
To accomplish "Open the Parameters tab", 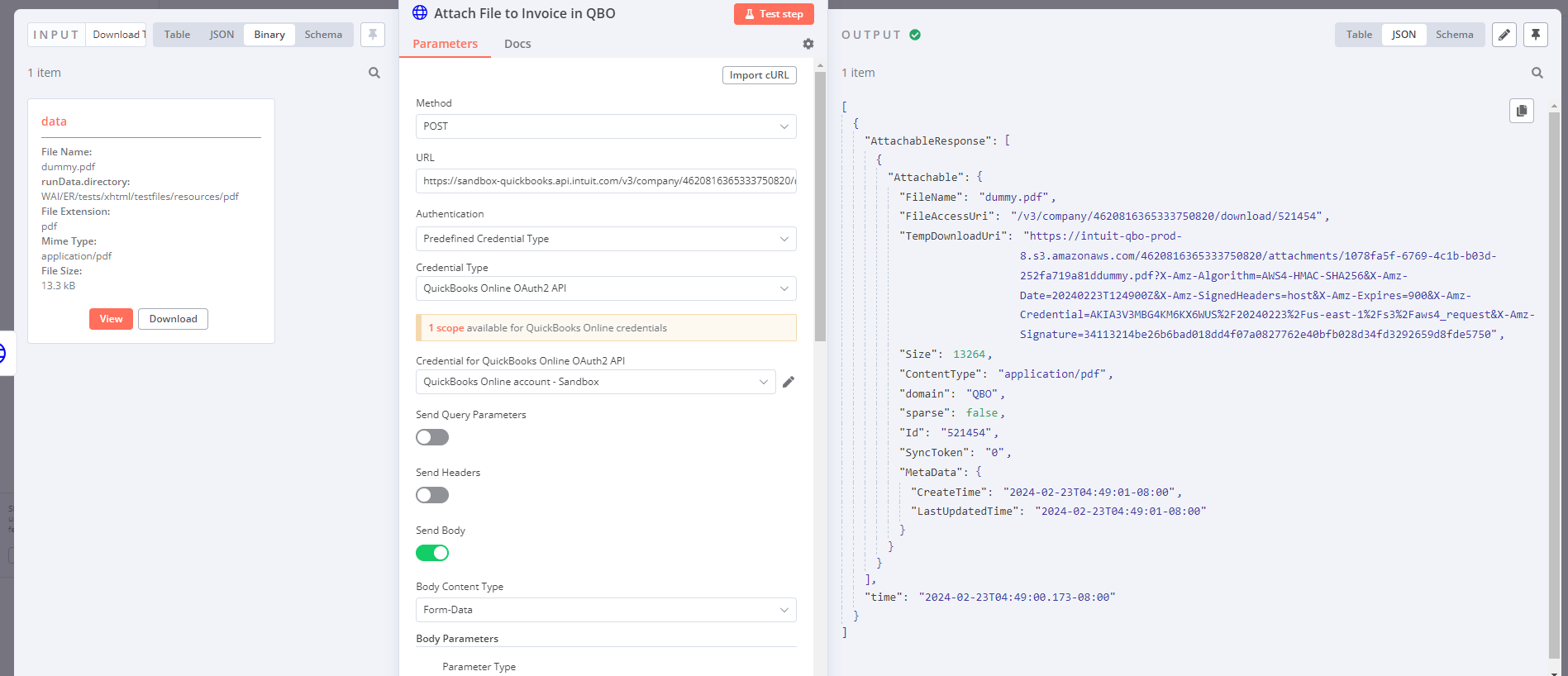I will [x=446, y=44].
